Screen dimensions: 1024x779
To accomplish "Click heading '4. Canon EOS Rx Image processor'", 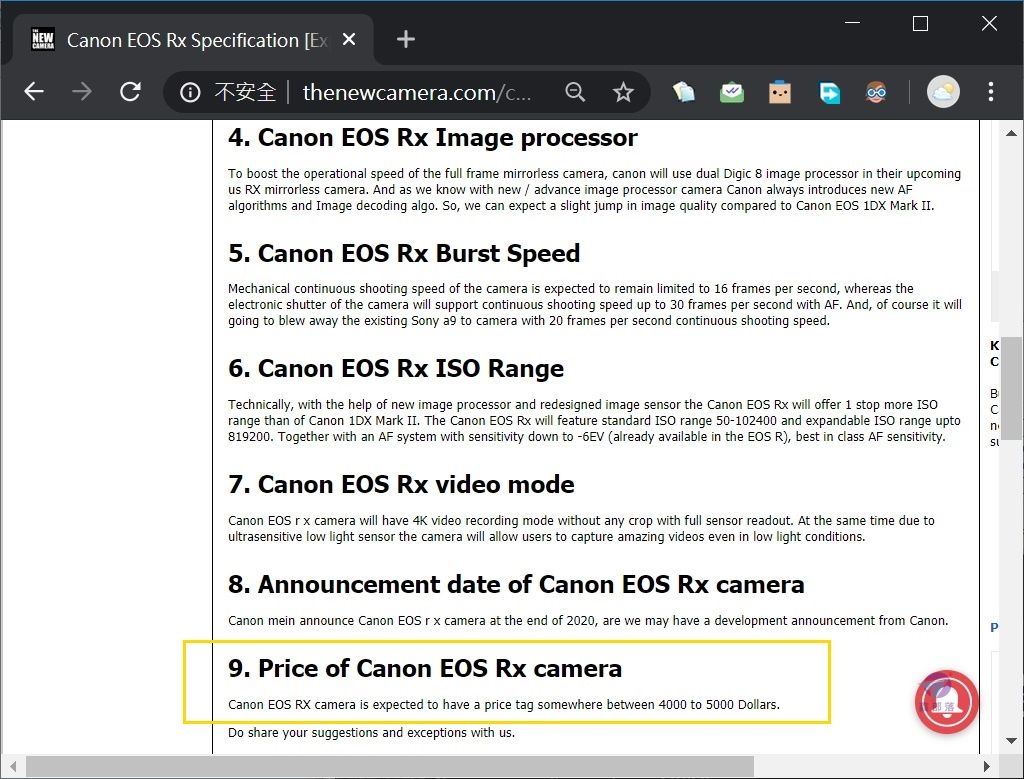I will (x=432, y=138).
